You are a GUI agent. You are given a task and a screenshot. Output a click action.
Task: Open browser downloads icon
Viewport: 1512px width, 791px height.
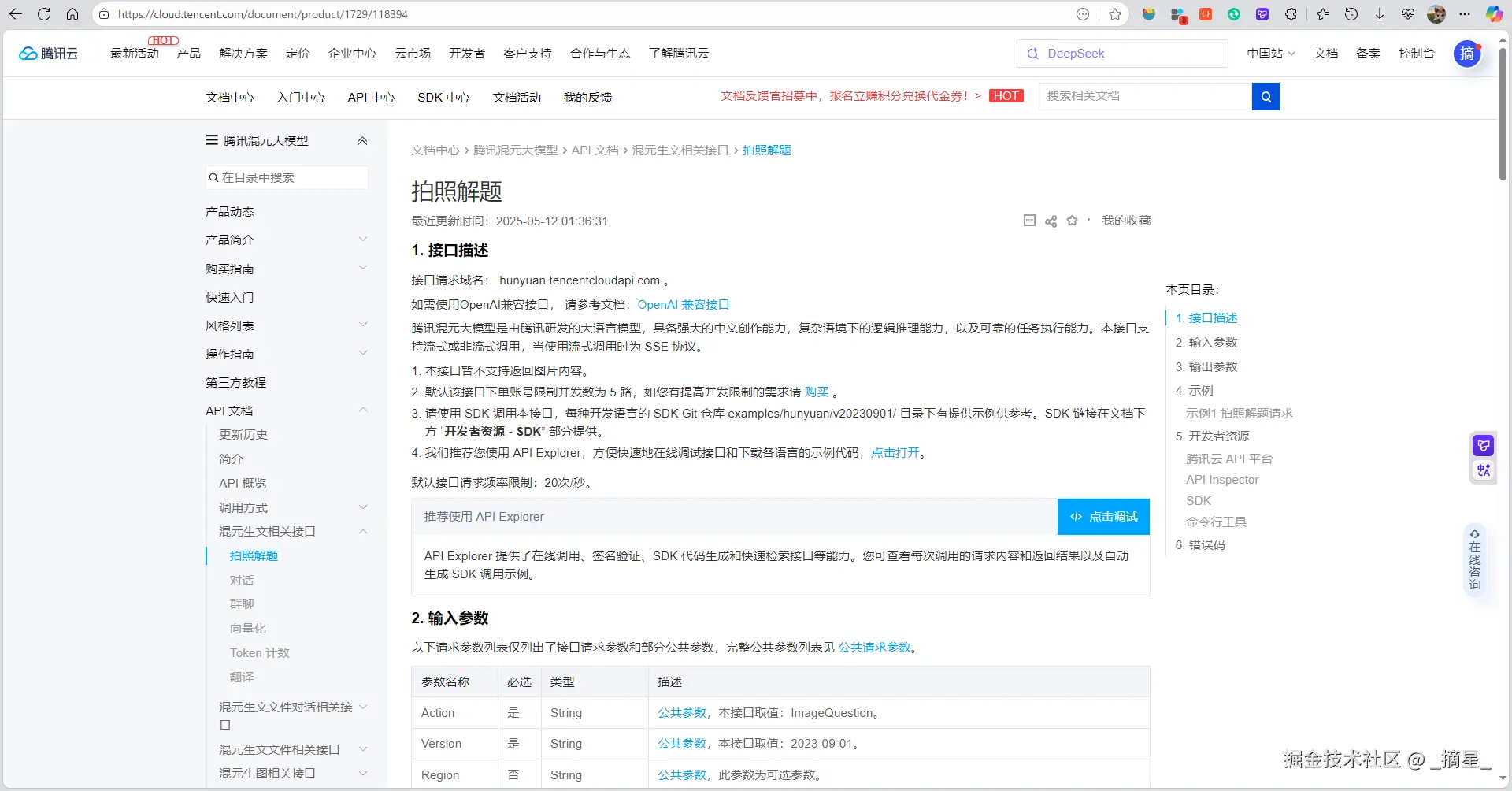click(x=1380, y=14)
